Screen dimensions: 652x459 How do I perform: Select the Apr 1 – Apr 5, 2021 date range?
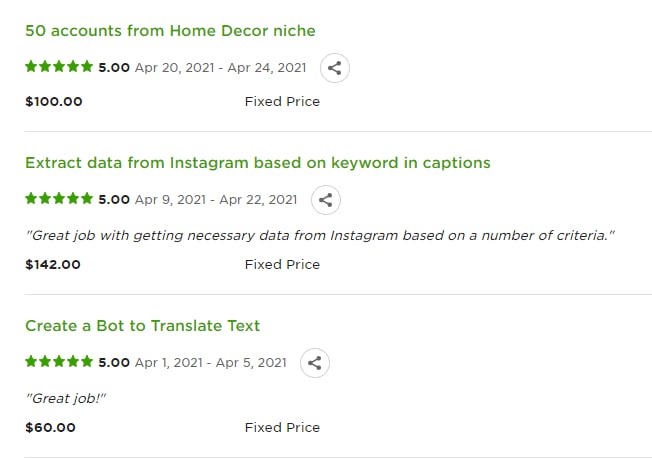[x=210, y=363]
